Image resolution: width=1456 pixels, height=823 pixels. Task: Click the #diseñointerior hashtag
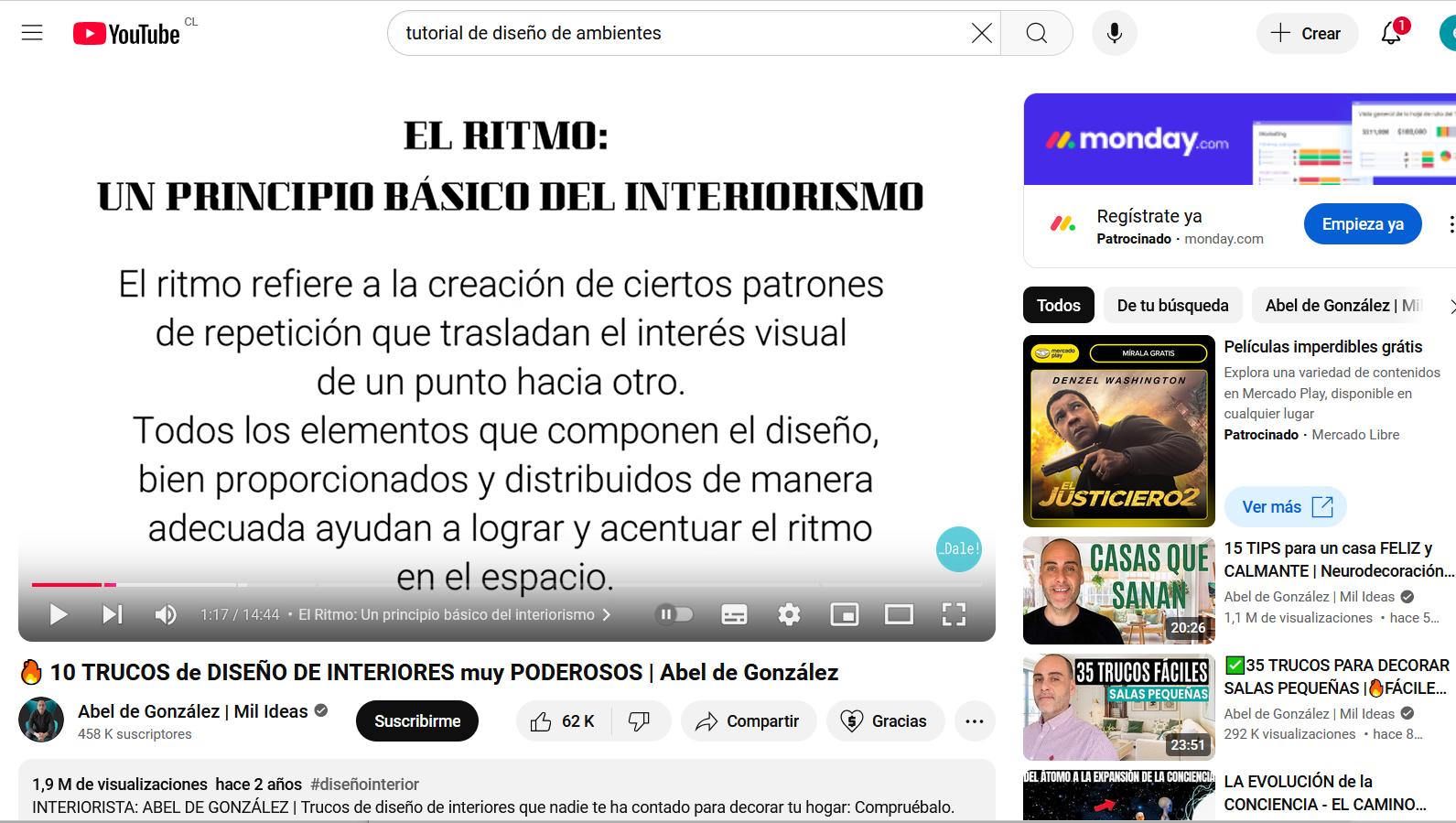pos(364,785)
